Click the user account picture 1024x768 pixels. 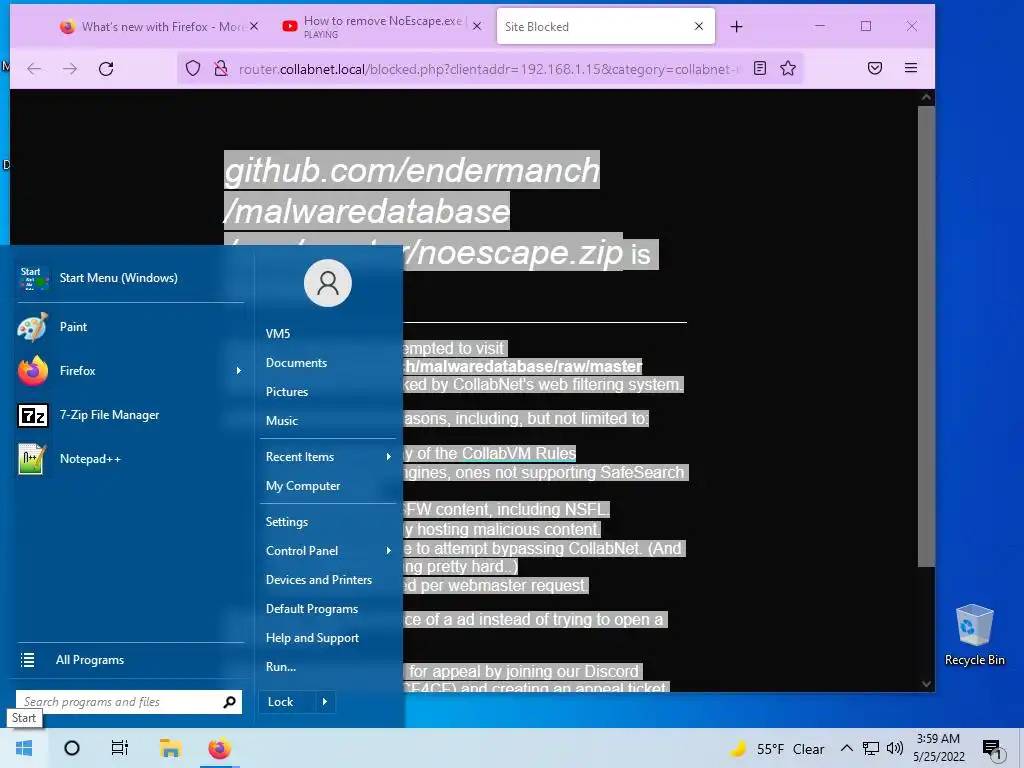coord(328,283)
